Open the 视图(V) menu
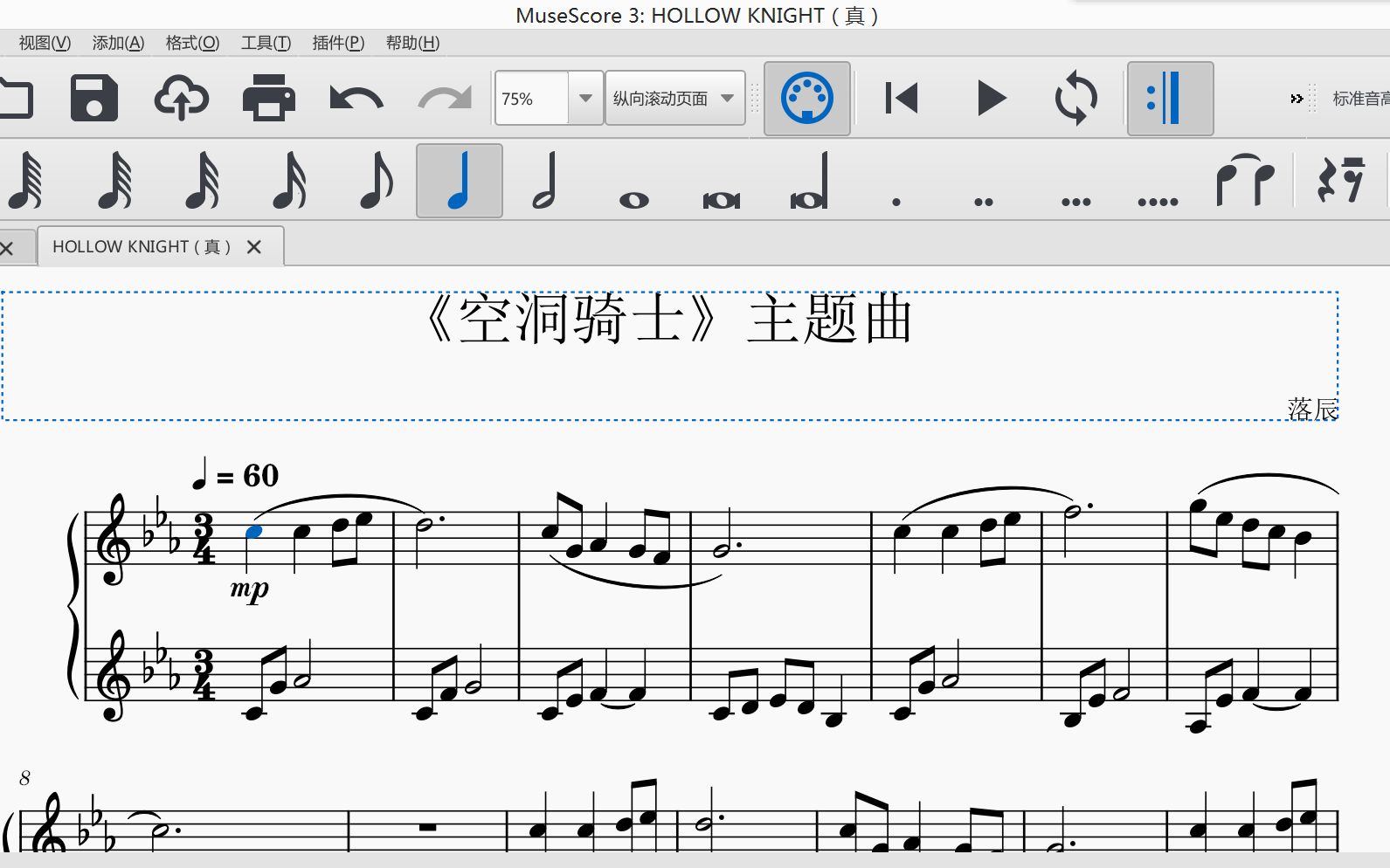Viewport: 1390px width, 868px height. pos(45,43)
